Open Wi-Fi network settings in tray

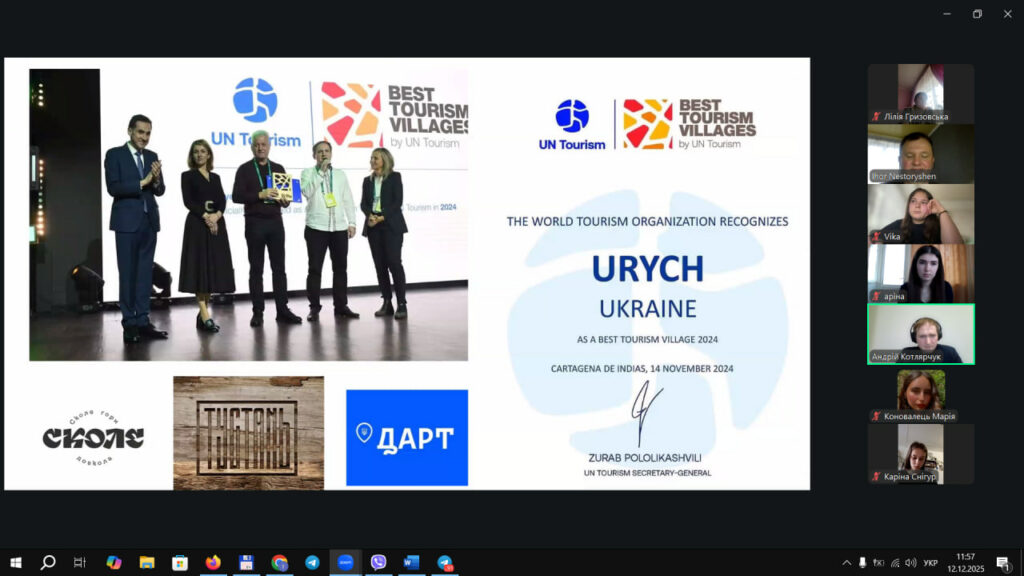895,562
